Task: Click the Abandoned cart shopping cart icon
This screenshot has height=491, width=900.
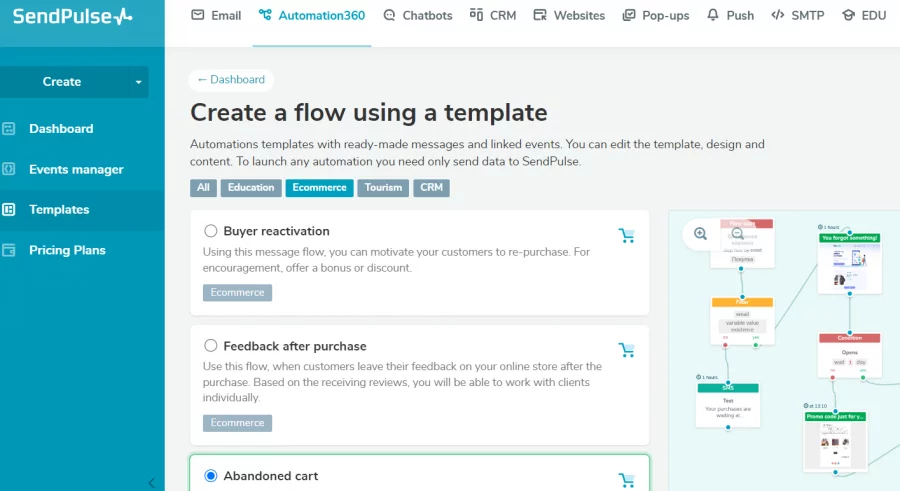Action: tap(627, 480)
